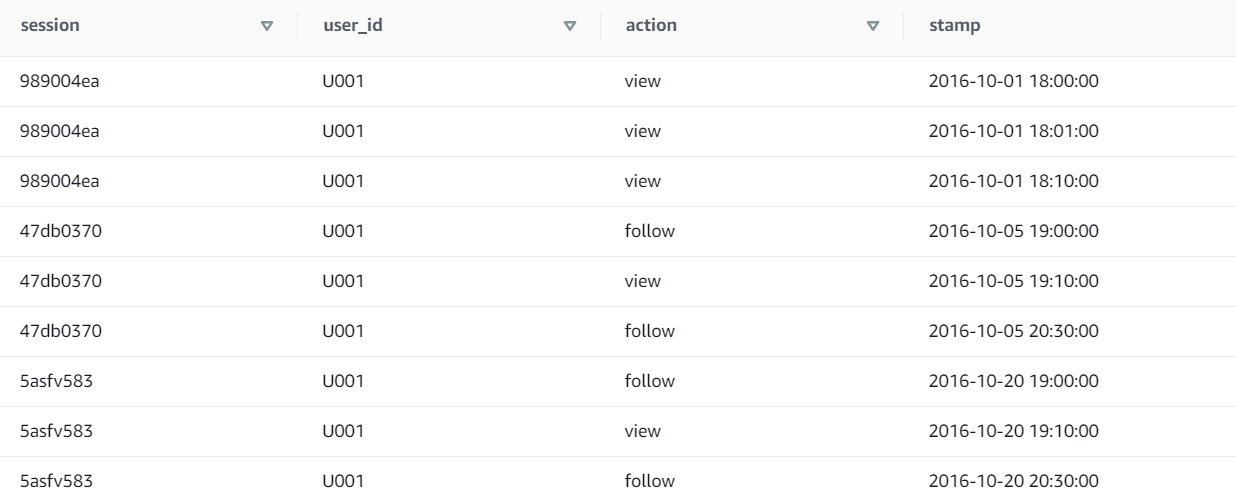Click timestamp 2016-10-05 19:00:00 cell
1236x504 pixels.
1014,231
